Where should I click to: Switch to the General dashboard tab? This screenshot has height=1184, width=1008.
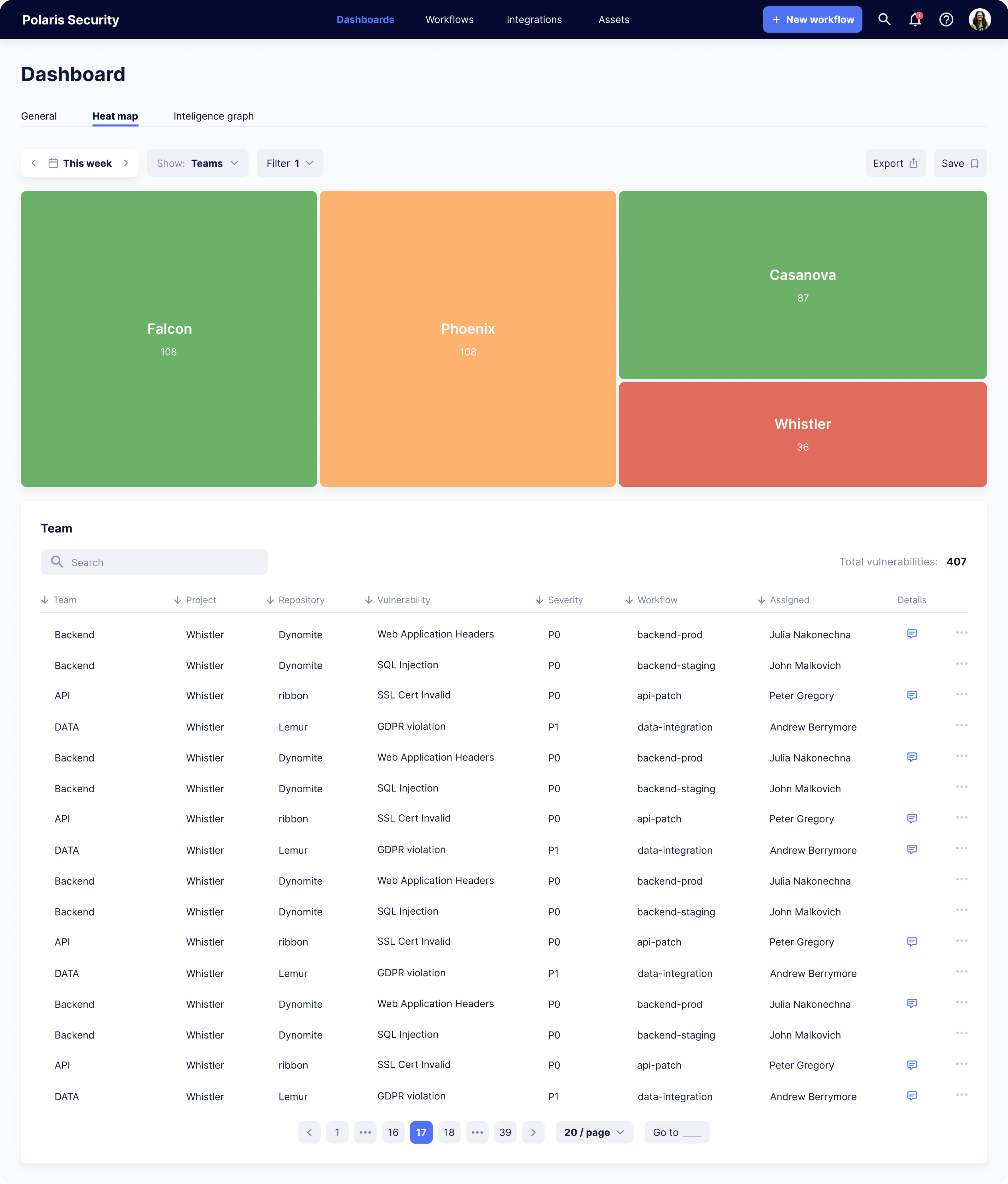39,116
